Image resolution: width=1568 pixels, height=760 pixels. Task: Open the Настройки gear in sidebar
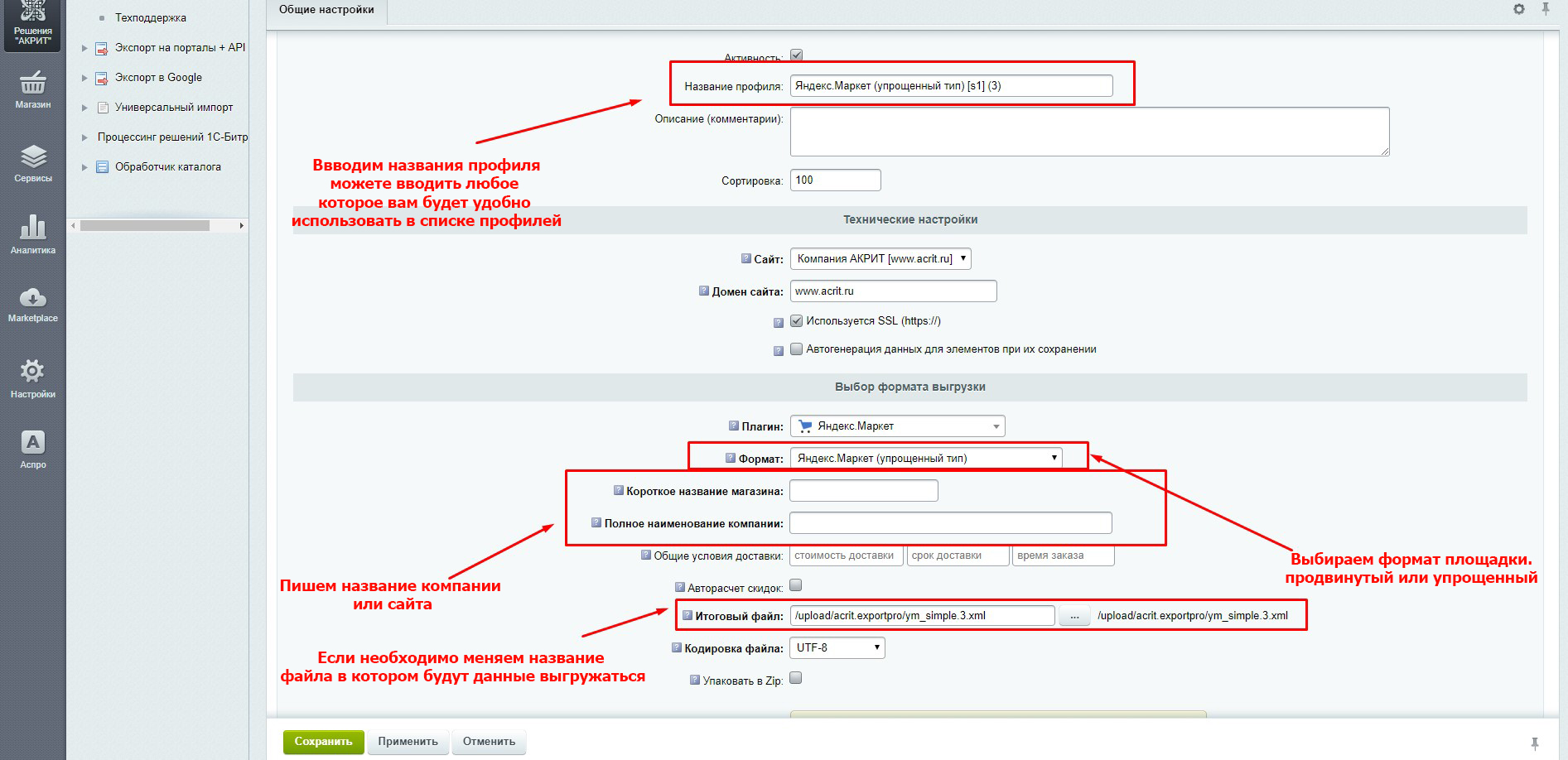click(x=32, y=378)
